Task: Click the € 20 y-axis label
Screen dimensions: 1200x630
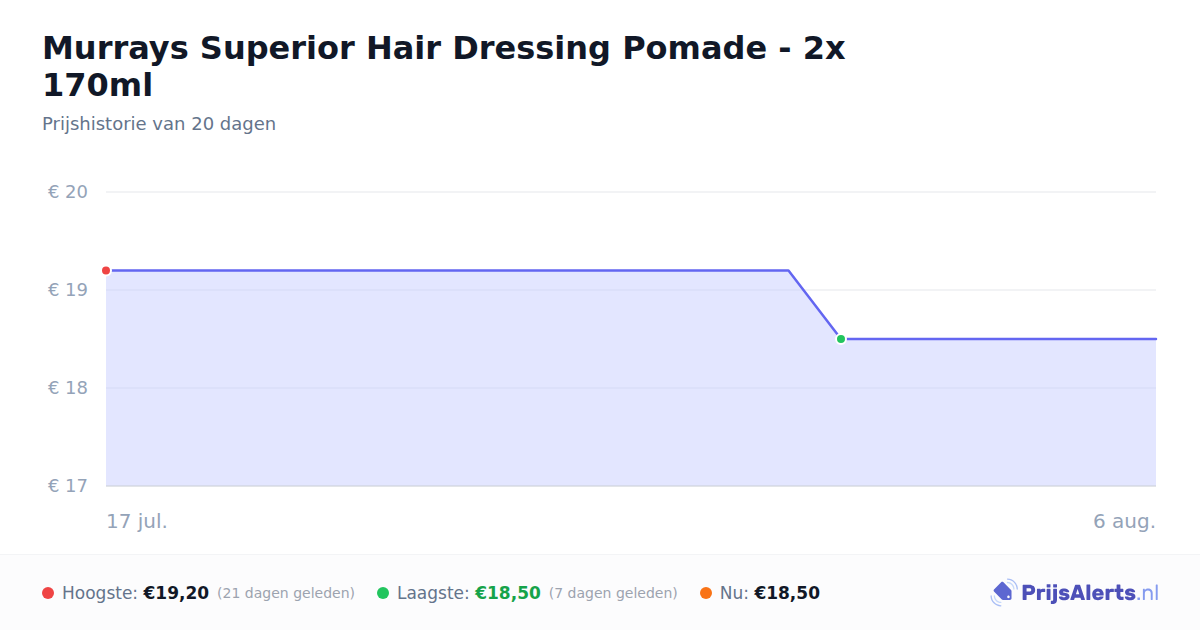Action: [x=68, y=192]
